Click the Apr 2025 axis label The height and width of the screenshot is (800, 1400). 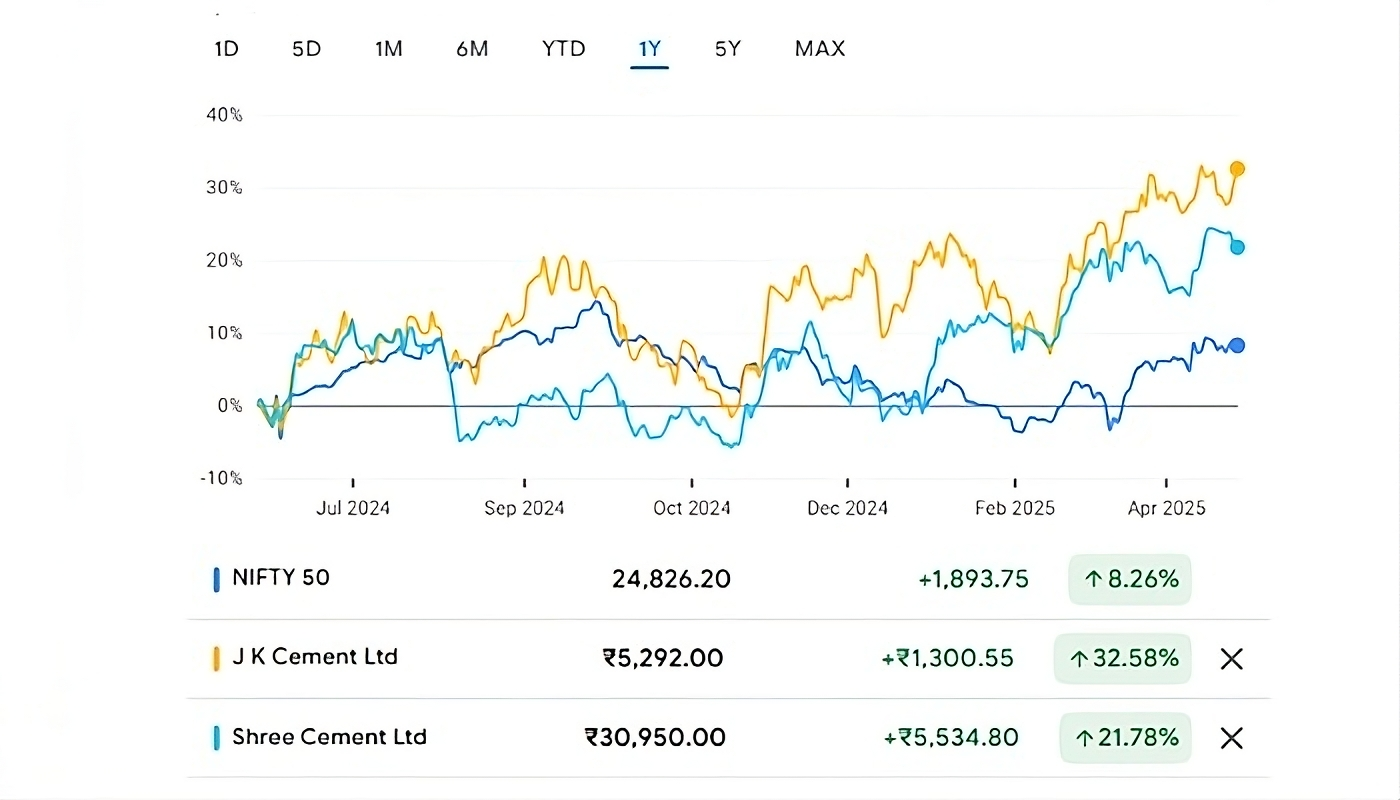click(1167, 509)
